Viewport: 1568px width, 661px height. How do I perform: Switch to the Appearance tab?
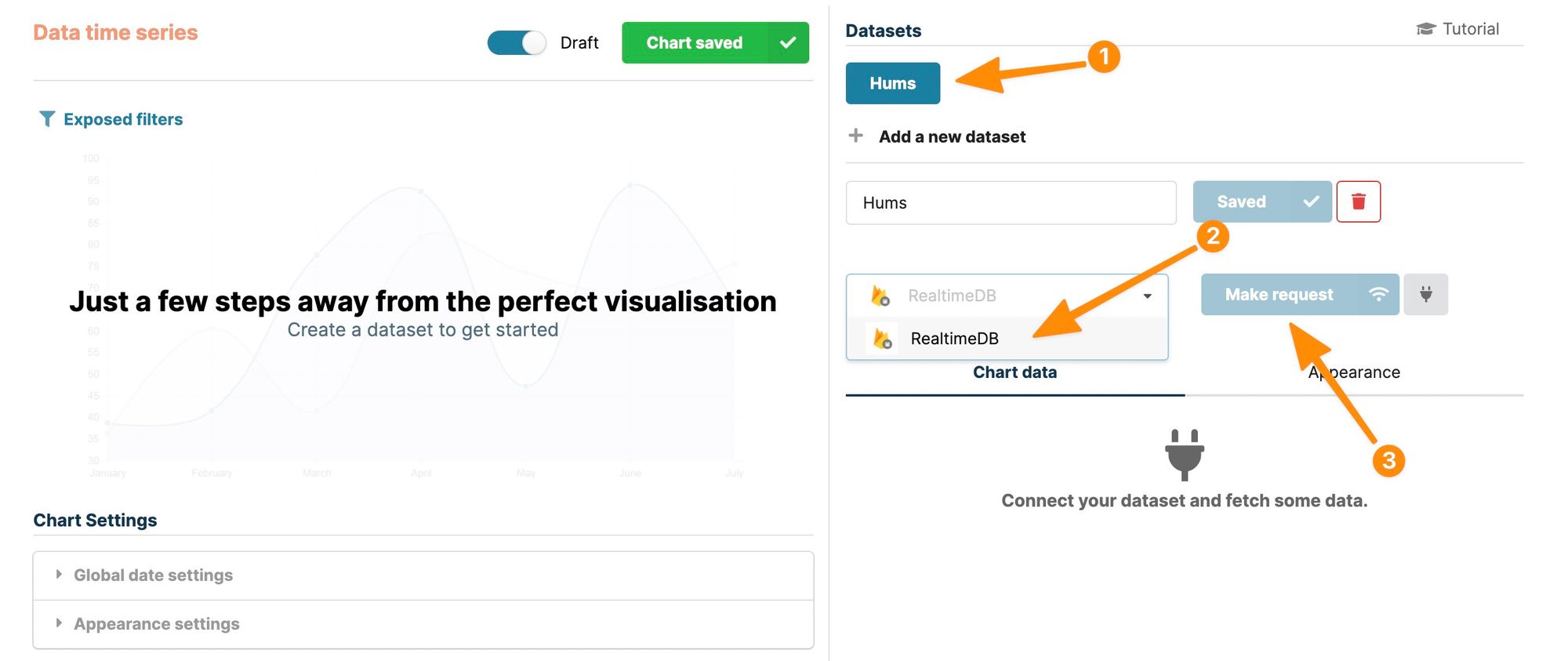click(x=1354, y=372)
